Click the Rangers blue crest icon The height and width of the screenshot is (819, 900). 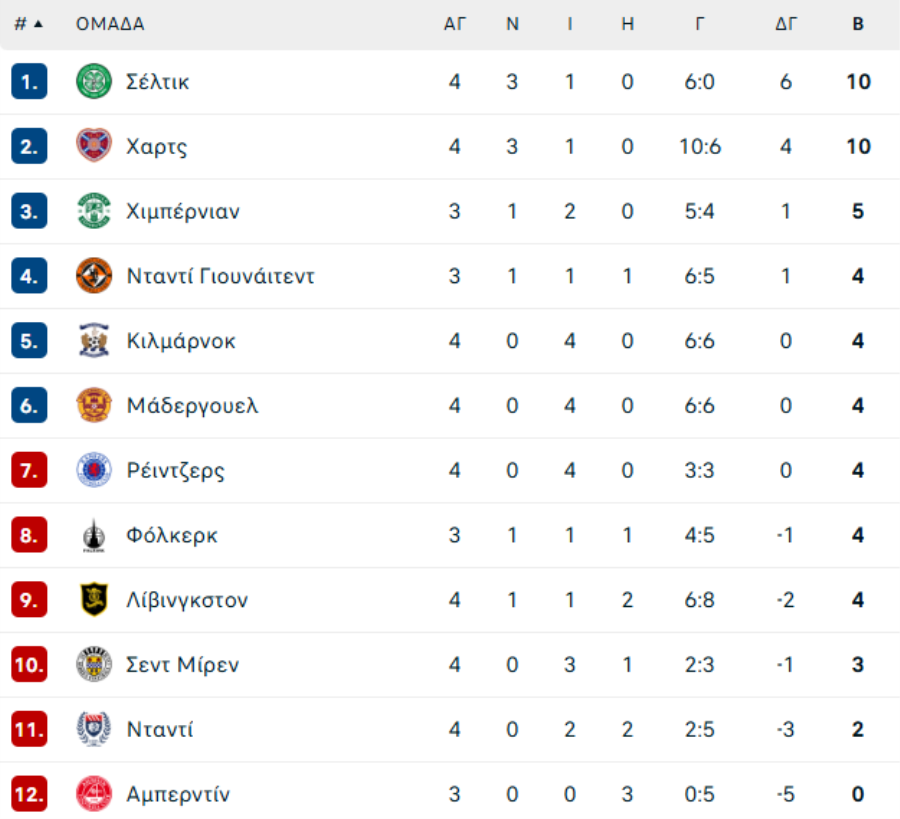pos(94,470)
